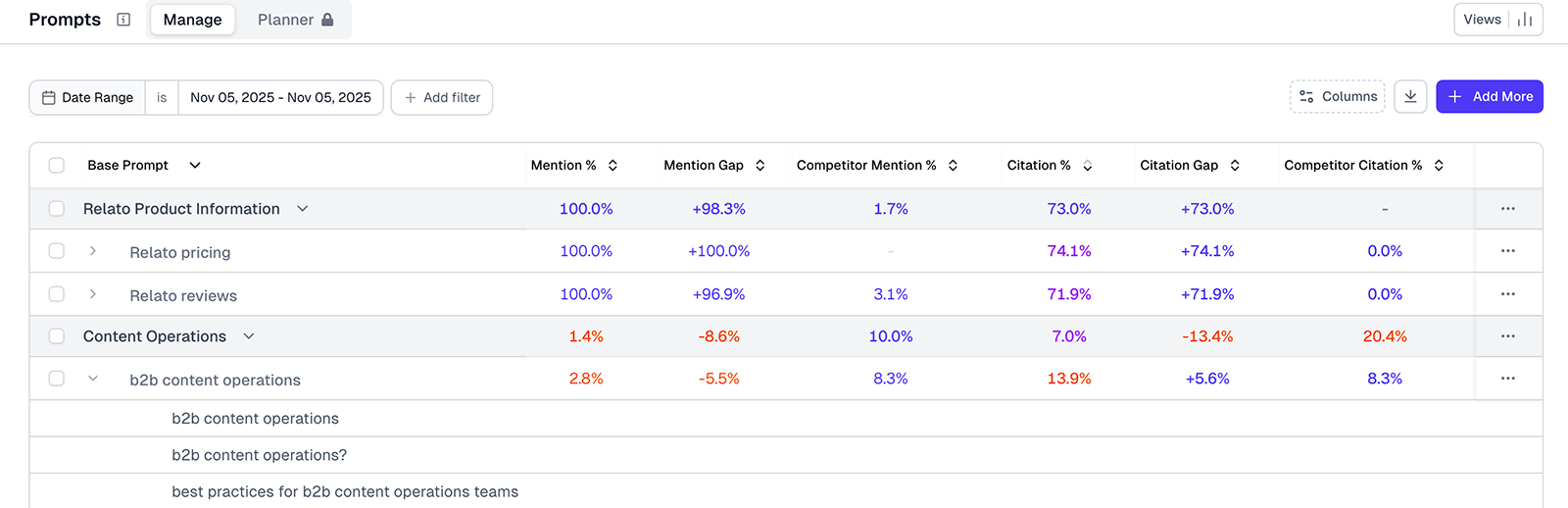
Task: Sort by Competitor Mention % arrows
Action: (953, 166)
